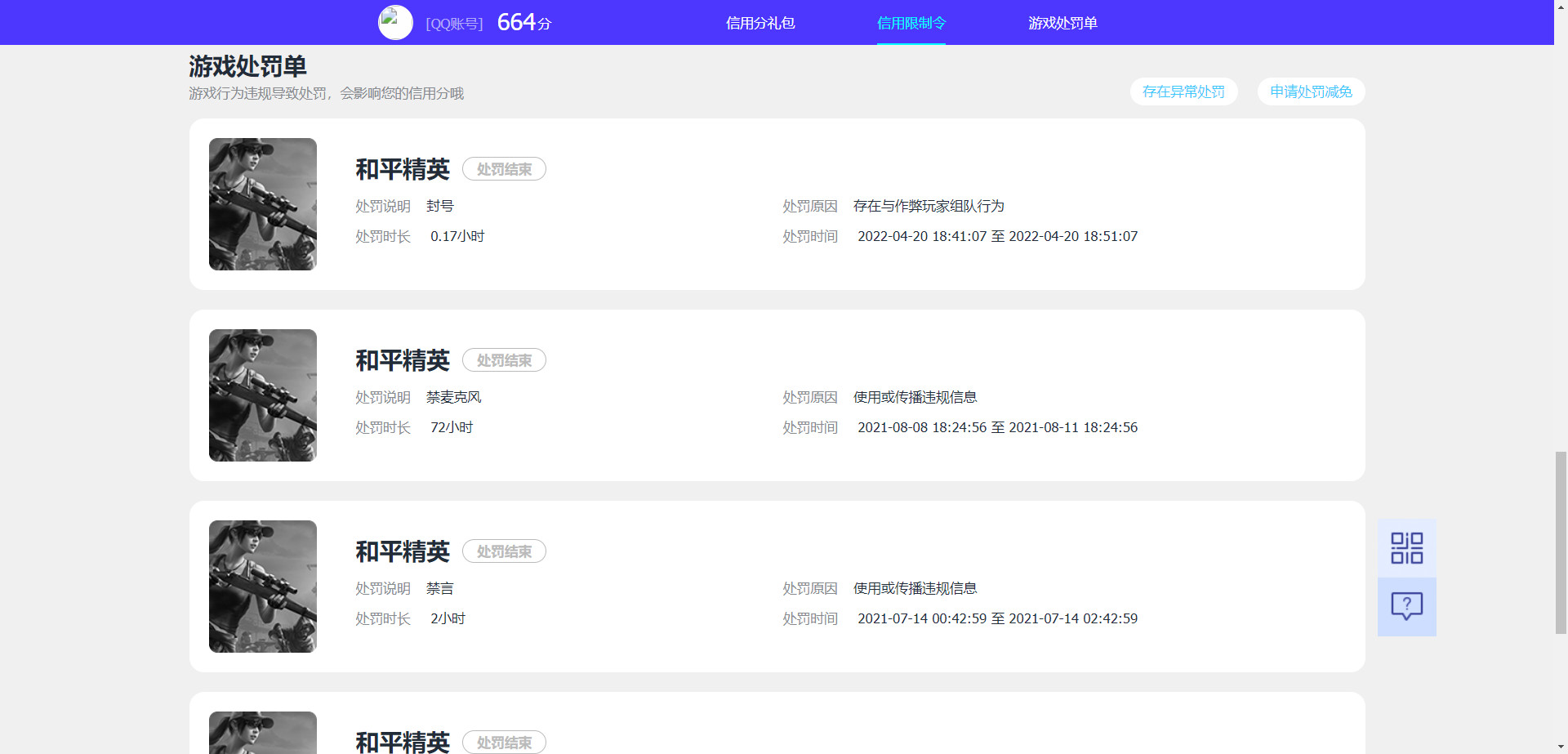This screenshot has height=754, width=1568.
Task: Click the 664分 credit score
Action: (x=523, y=22)
